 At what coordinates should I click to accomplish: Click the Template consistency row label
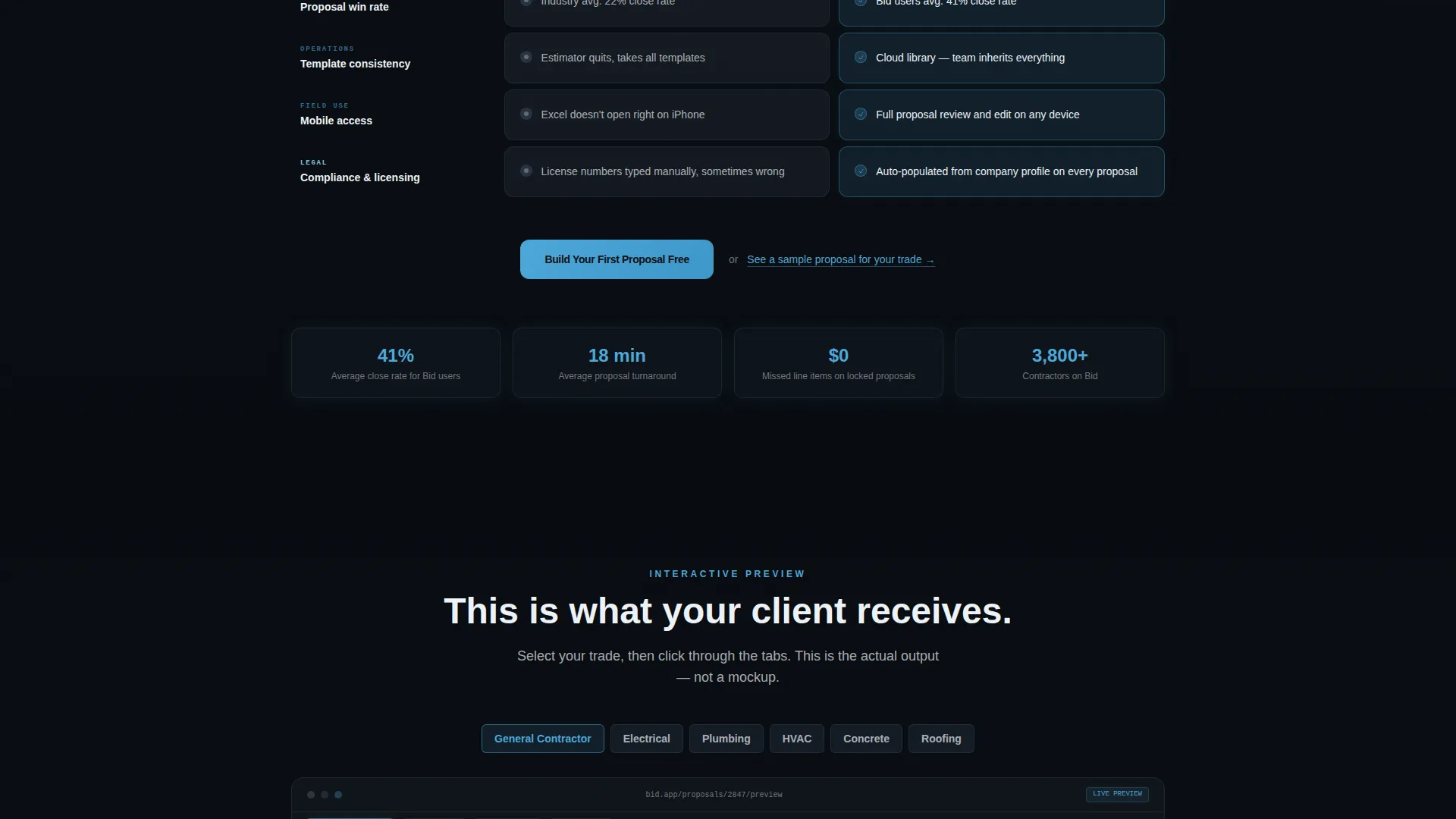(x=355, y=64)
